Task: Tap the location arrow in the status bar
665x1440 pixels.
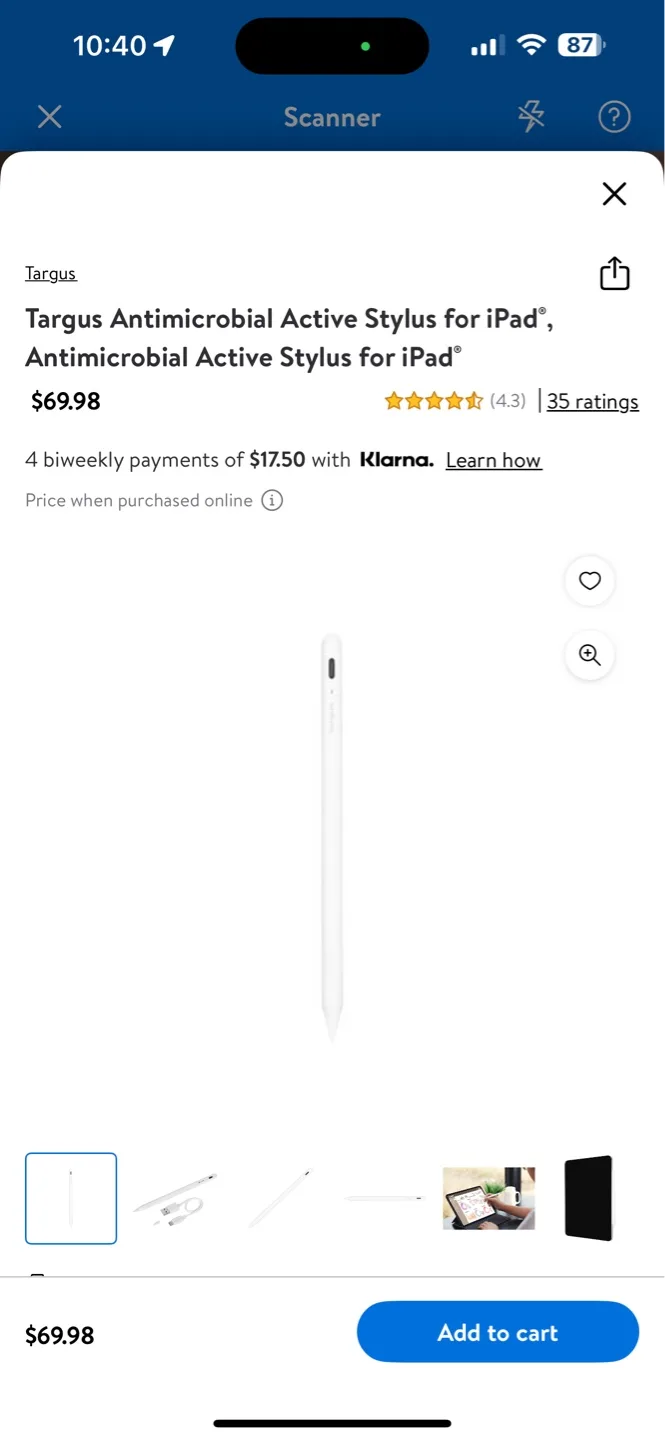Action: pyautogui.click(x=163, y=44)
